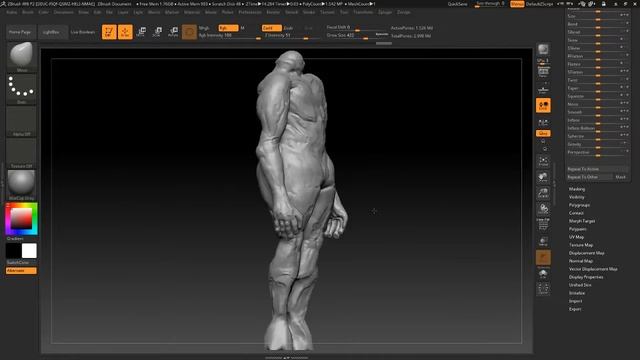Expand the Morph Target subpalette
This screenshot has width=640, height=360.
coord(582,221)
